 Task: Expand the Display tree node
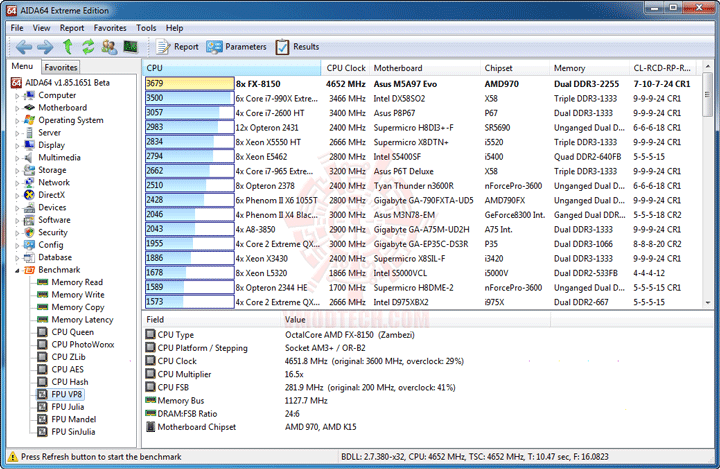tap(17, 145)
